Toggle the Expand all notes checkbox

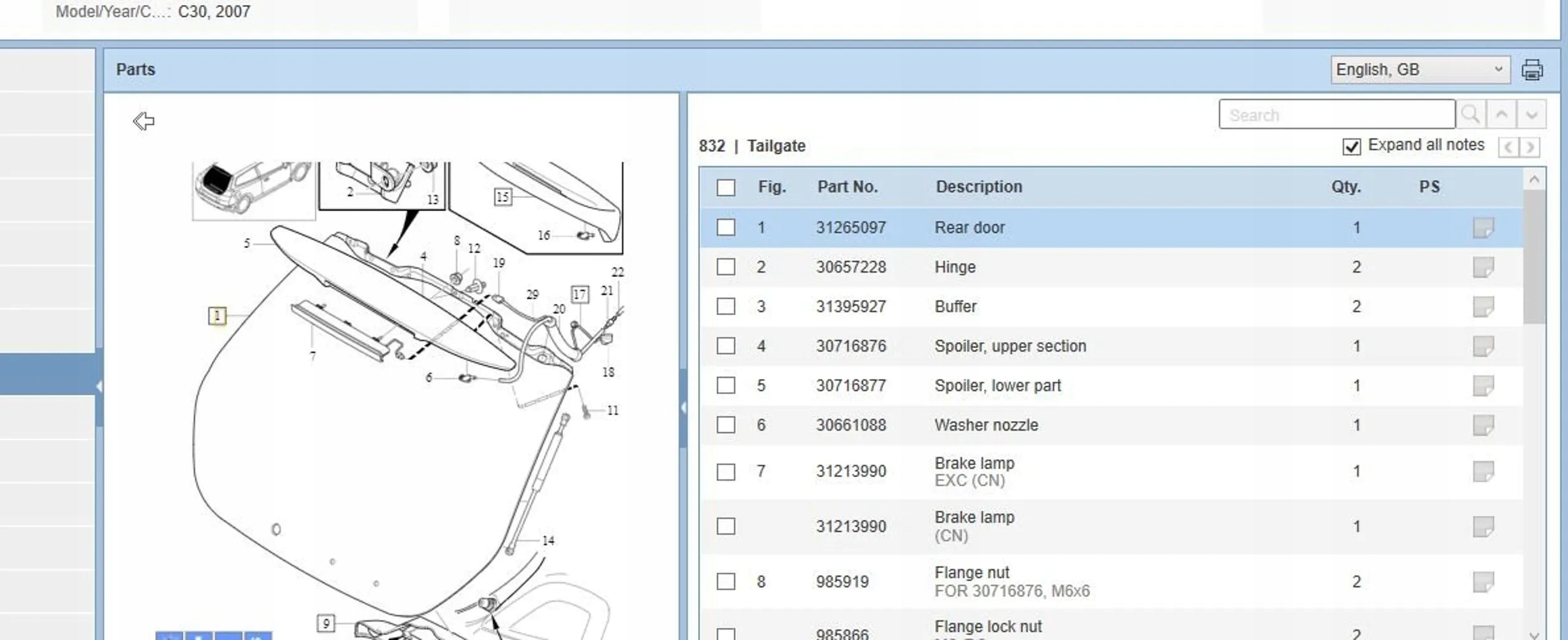1352,147
